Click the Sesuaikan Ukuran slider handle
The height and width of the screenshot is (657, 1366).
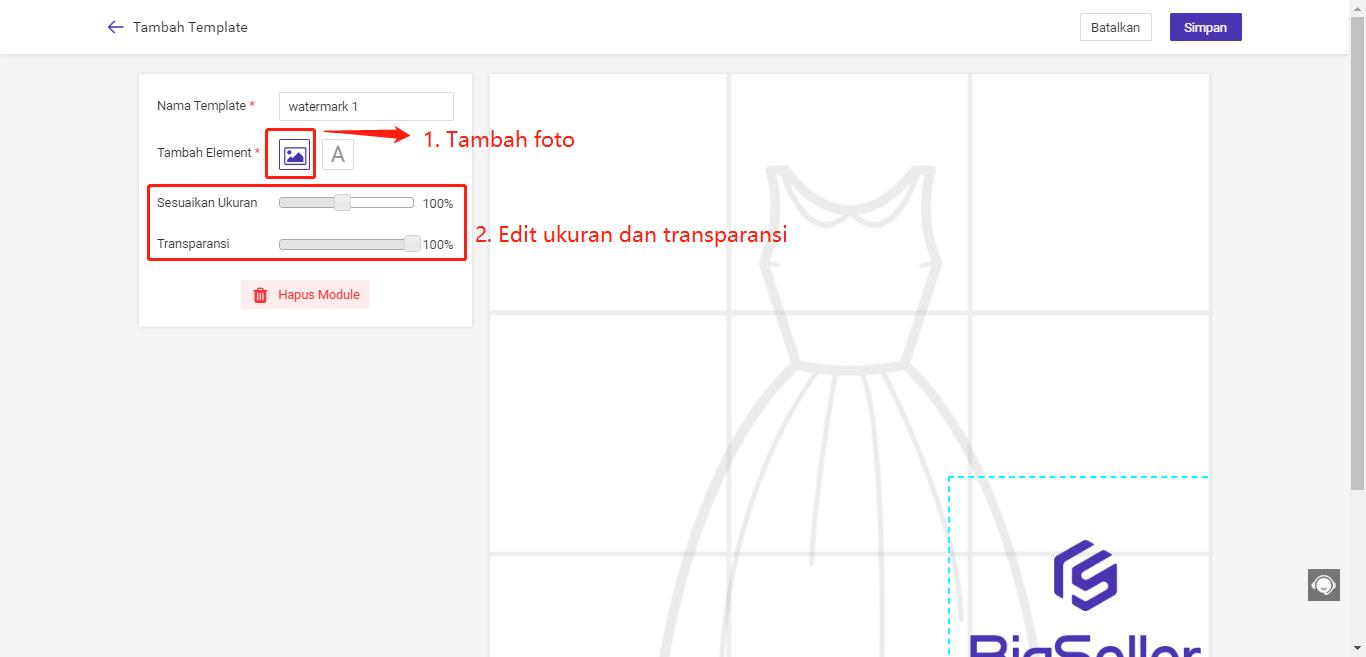pyautogui.click(x=342, y=203)
